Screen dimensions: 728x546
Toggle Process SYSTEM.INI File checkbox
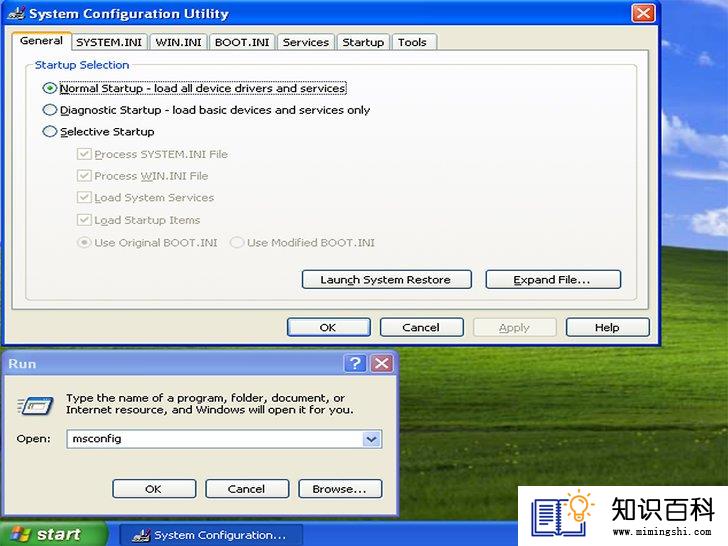click(x=84, y=154)
